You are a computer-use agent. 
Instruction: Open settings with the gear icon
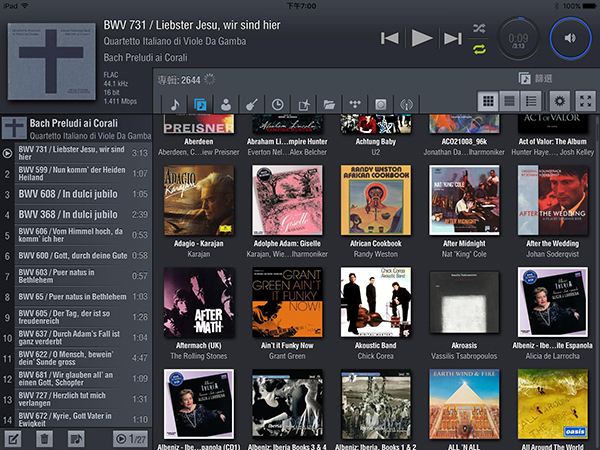(559, 101)
